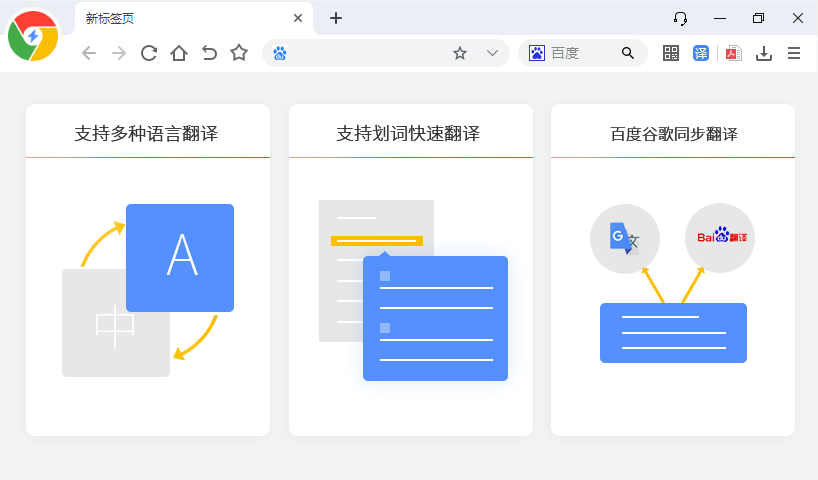Viewport: 818px width, 480px height.
Task: Click the PDF tool icon
Action: [x=733, y=53]
